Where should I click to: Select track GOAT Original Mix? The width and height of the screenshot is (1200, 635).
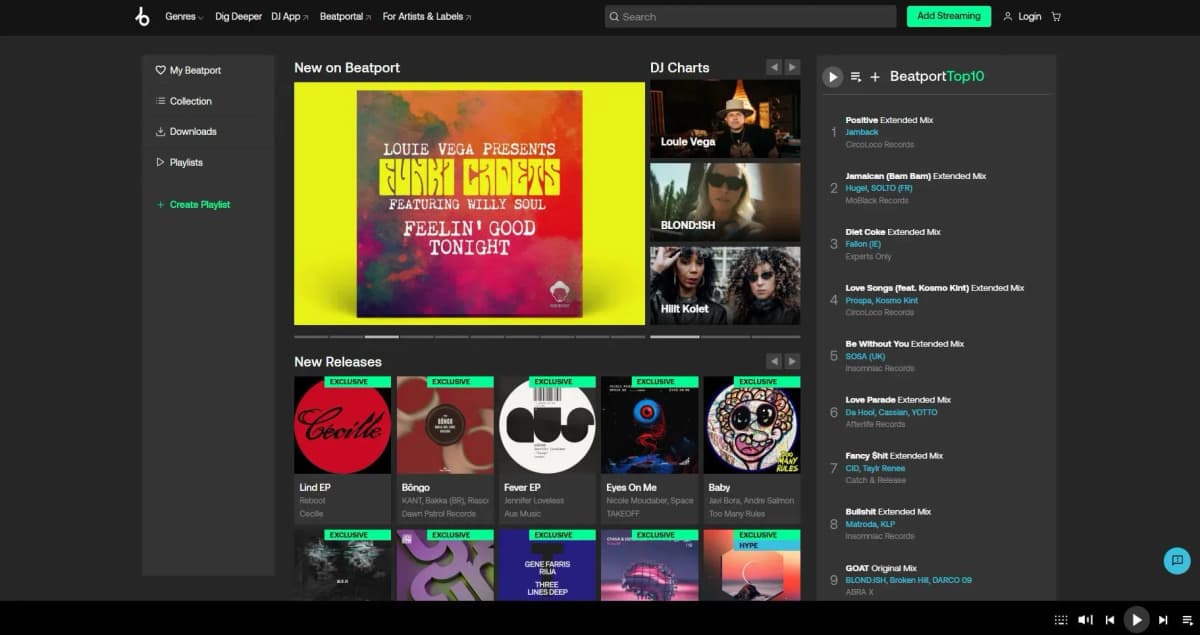click(881, 568)
